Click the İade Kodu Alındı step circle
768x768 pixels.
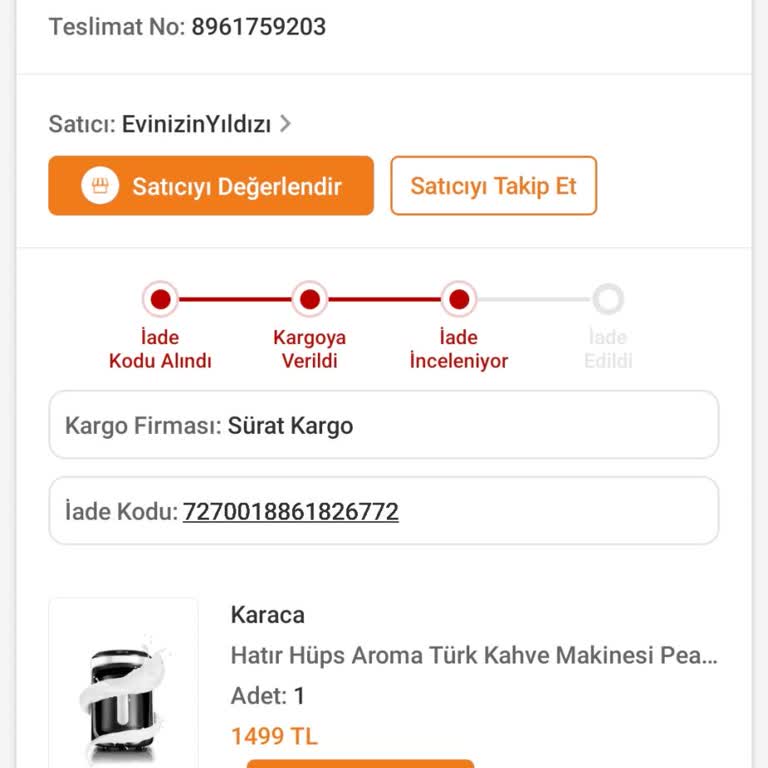[160, 299]
